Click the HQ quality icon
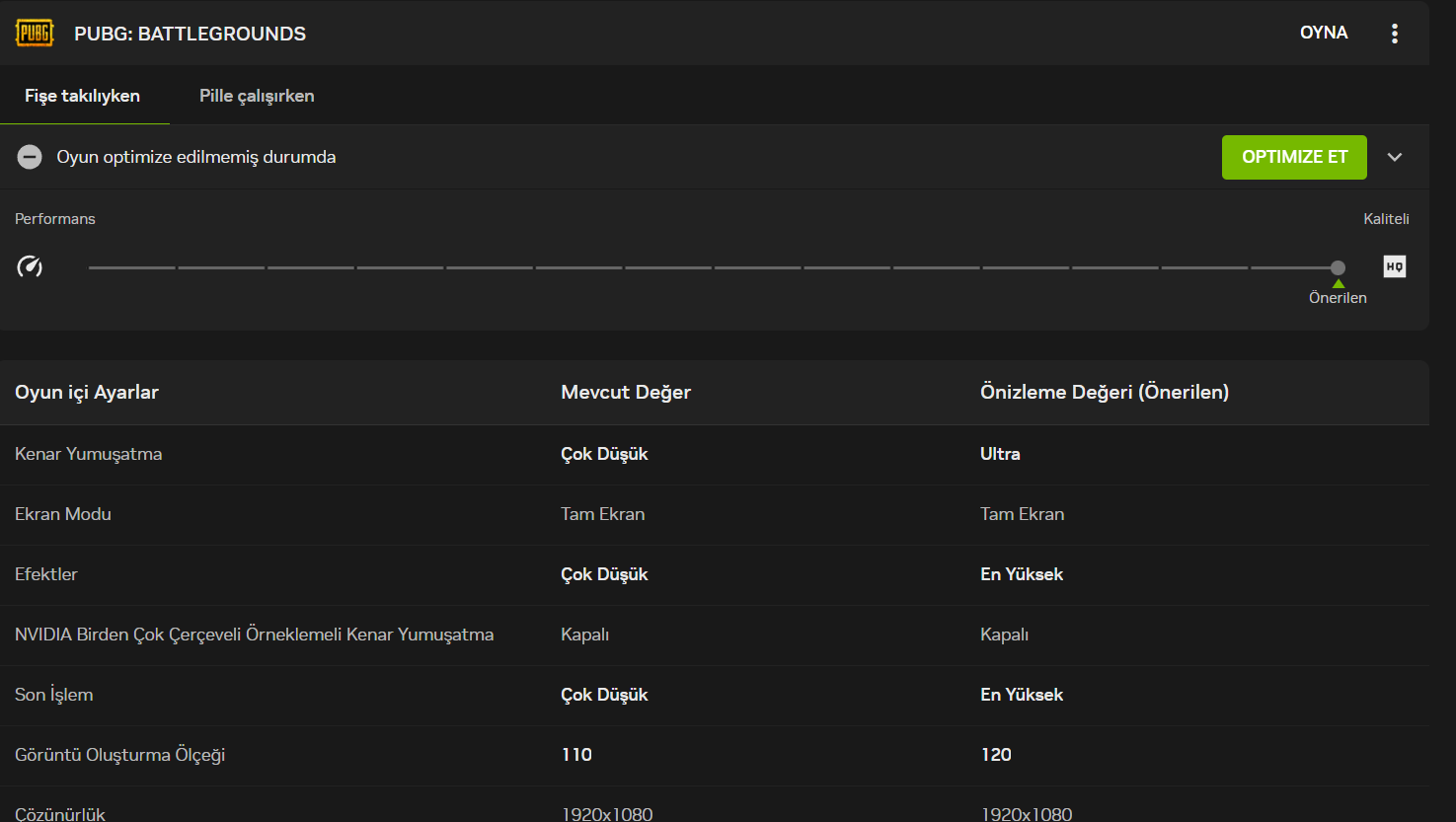The width and height of the screenshot is (1456, 822). 1395,266
